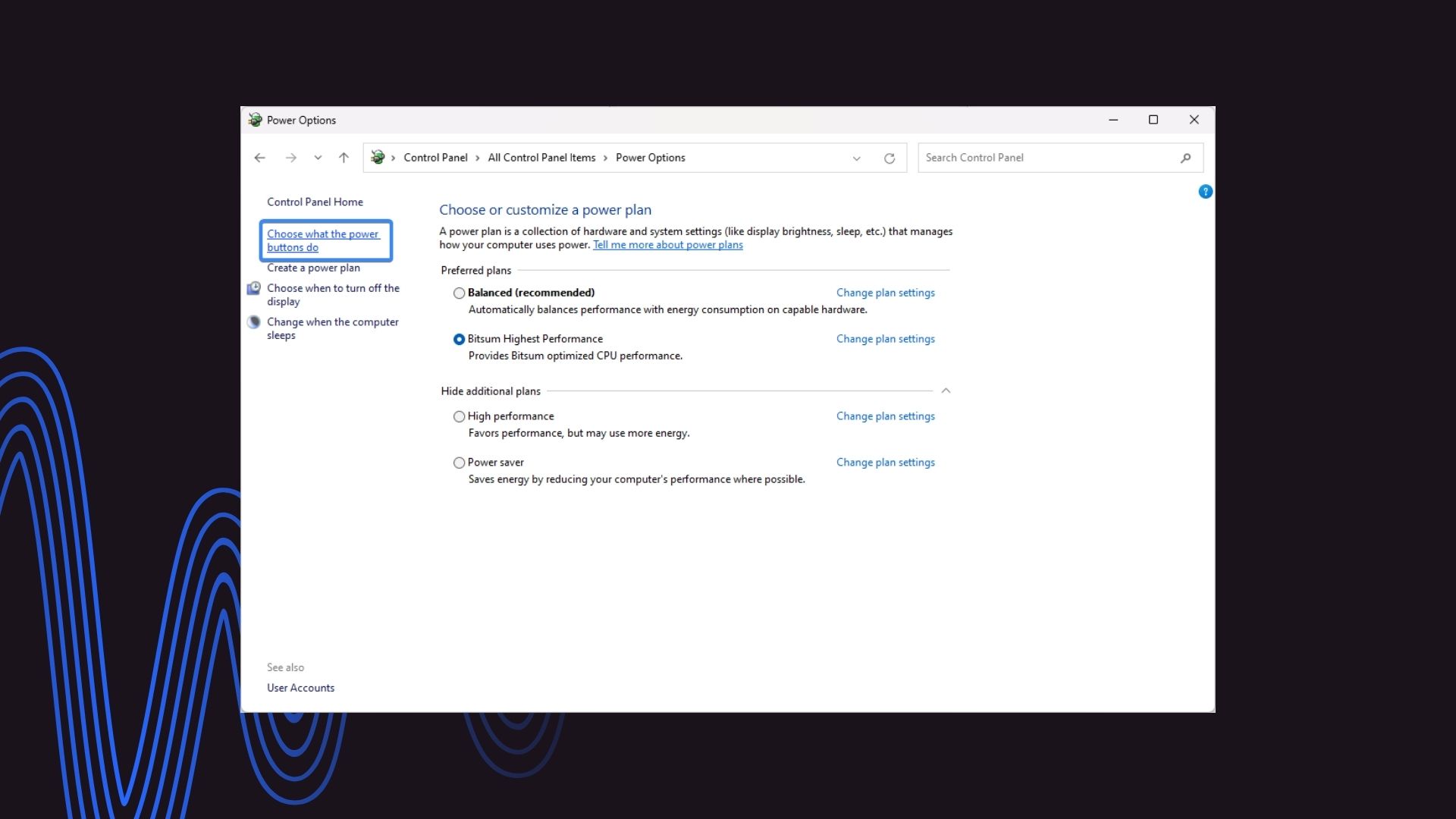Screen dimensions: 1456x819
Task: Click the search magnifier icon
Action: click(1185, 158)
